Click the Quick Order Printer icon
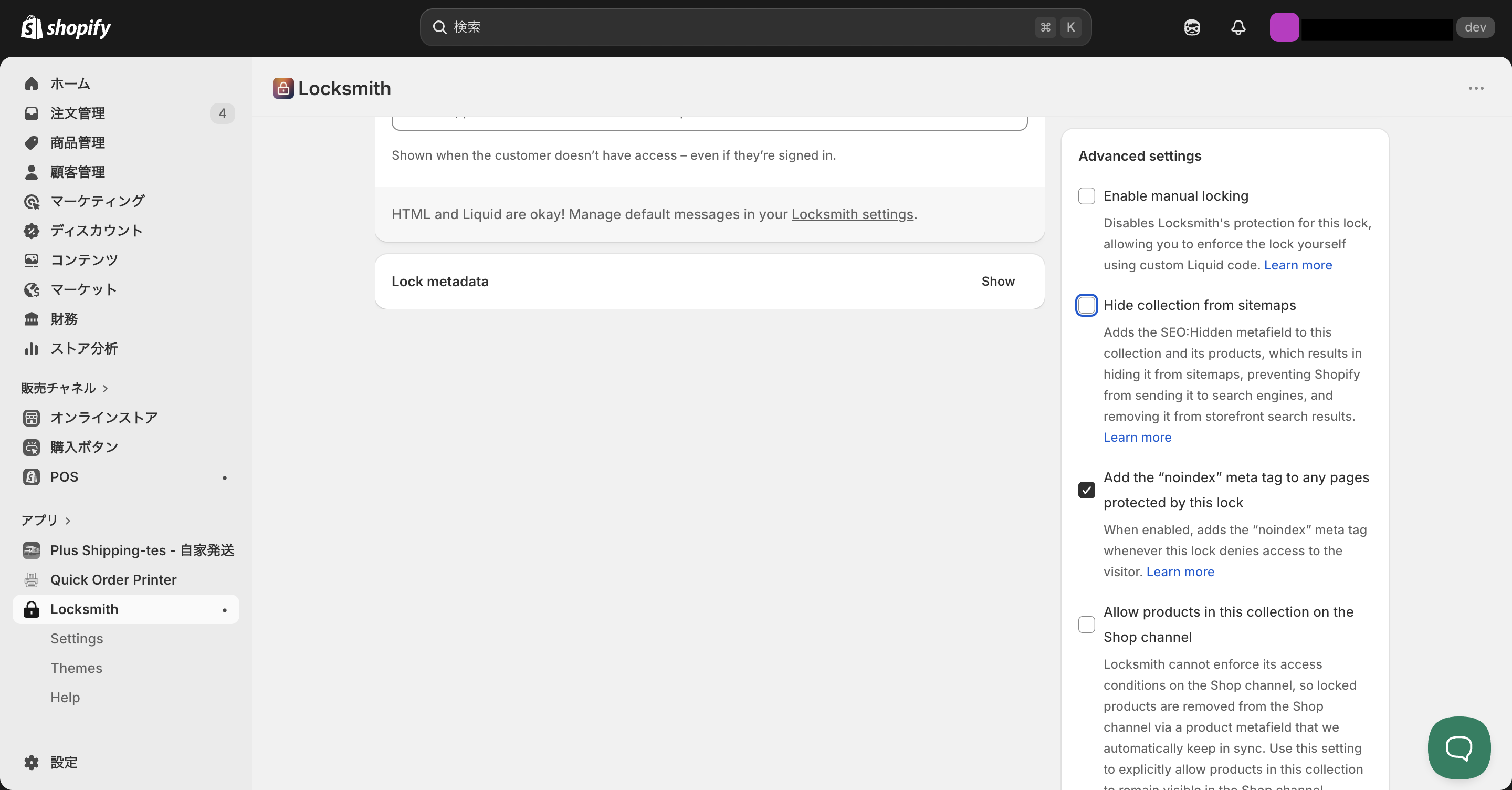The height and width of the screenshot is (790, 1512). 31,580
